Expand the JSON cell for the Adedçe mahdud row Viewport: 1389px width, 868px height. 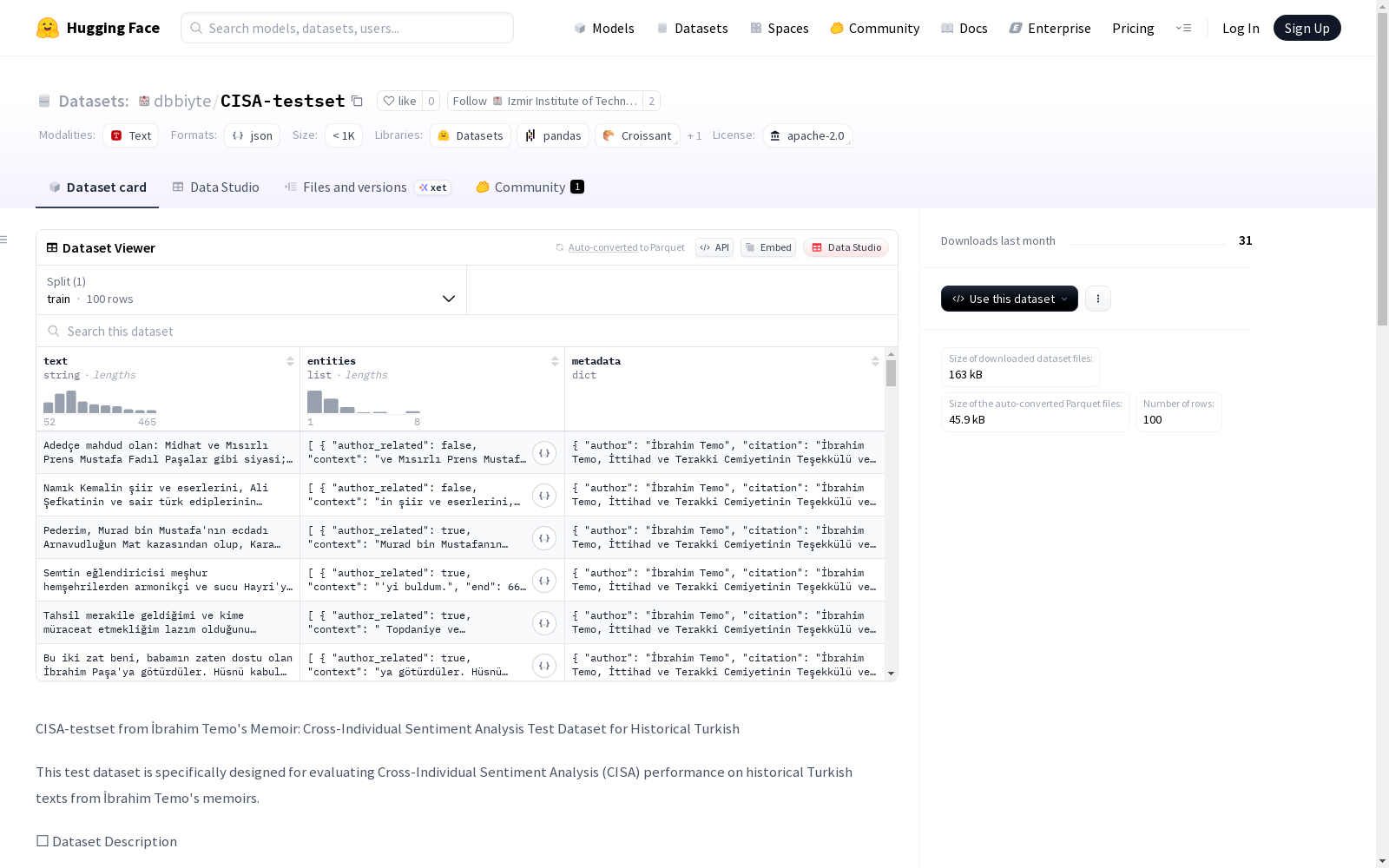click(x=544, y=453)
